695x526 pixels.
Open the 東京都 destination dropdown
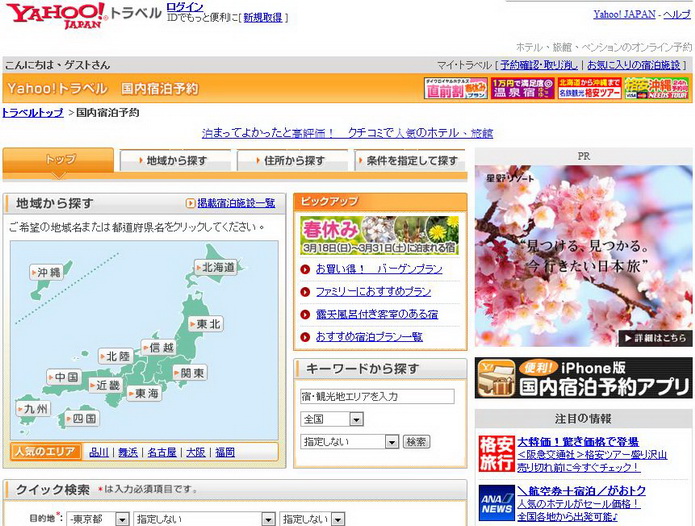98,519
